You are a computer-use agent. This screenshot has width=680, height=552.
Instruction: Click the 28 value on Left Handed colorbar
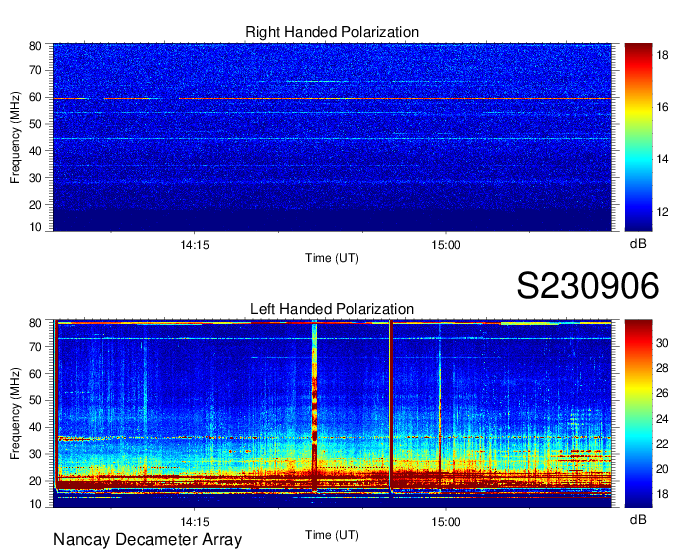click(x=662, y=368)
